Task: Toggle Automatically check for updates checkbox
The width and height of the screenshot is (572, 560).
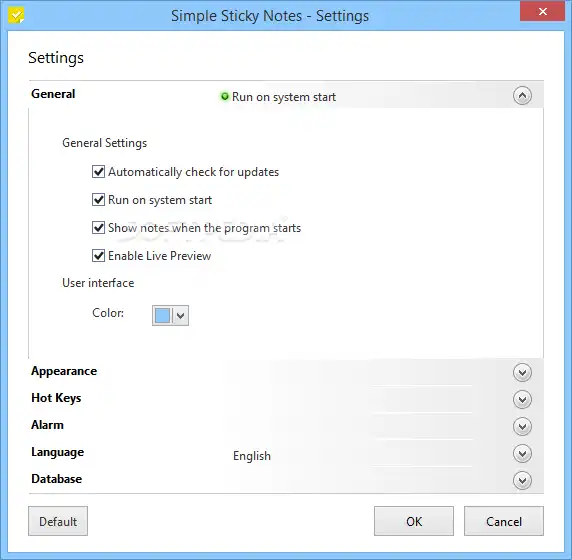Action: (98, 171)
